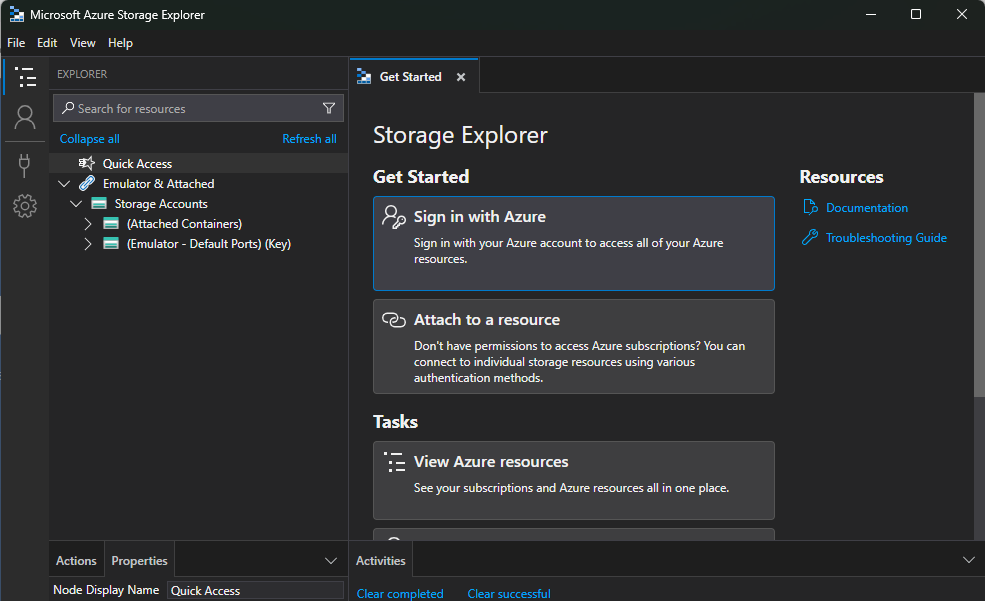Screen dimensions: 985x601
Task: Collapse the Activities panel chevron
Action: pos(969,560)
